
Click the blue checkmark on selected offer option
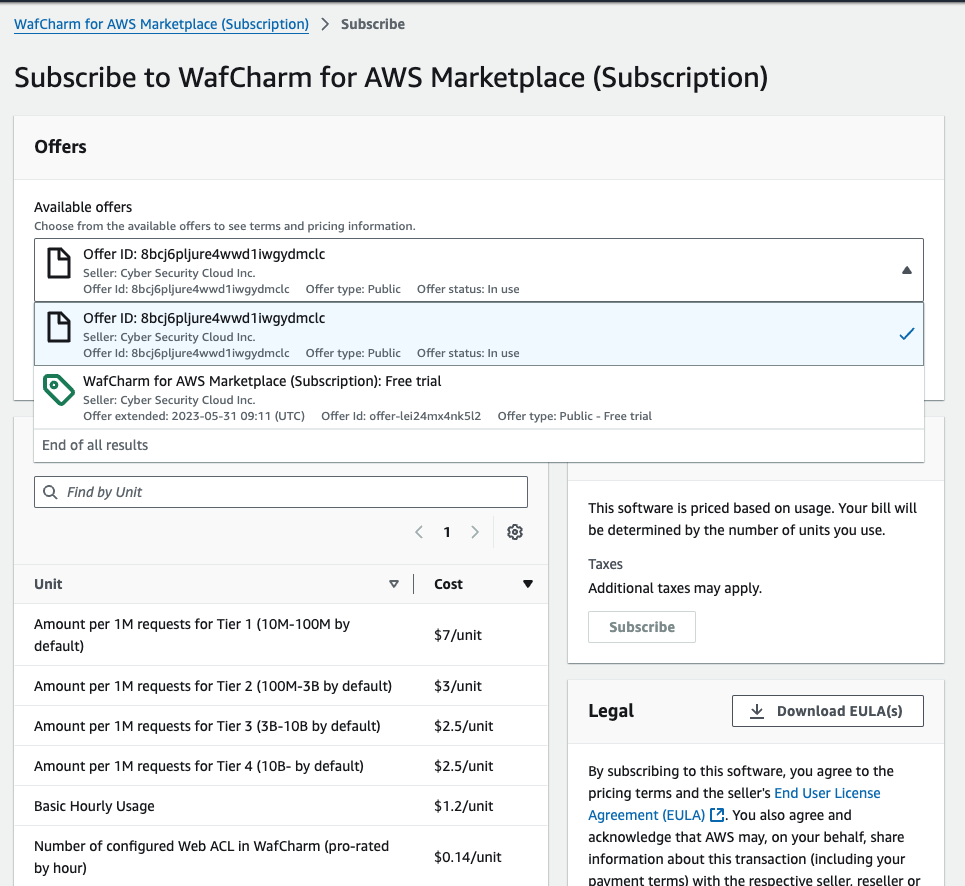[906, 334]
